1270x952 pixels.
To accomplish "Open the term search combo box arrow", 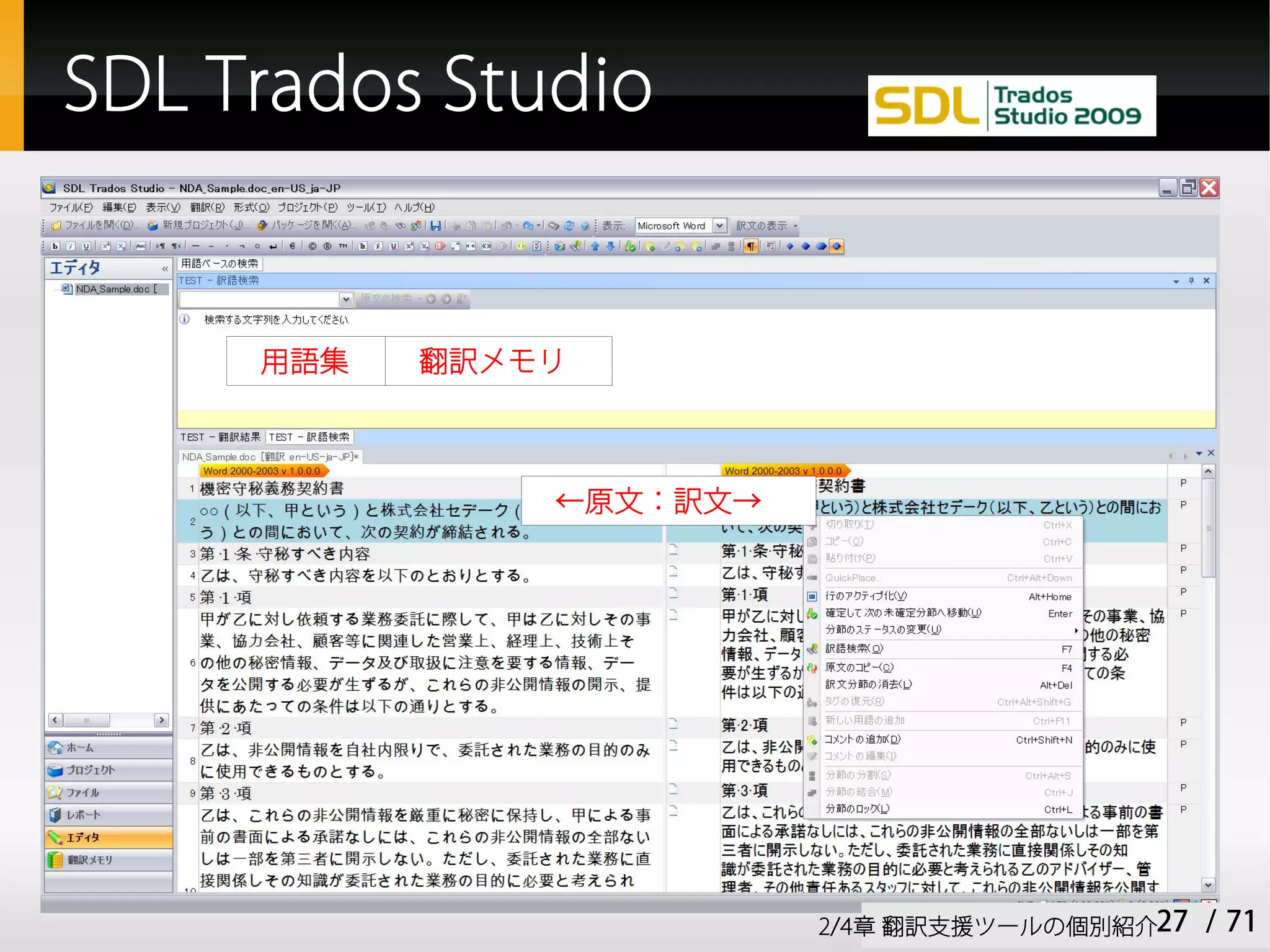I will [x=346, y=300].
